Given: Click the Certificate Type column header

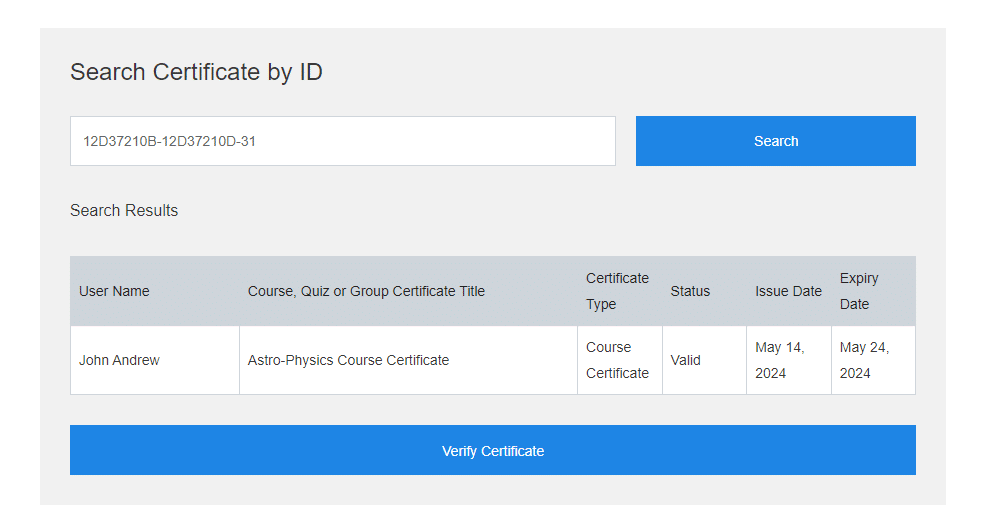Looking at the screenshot, I should click(617, 291).
